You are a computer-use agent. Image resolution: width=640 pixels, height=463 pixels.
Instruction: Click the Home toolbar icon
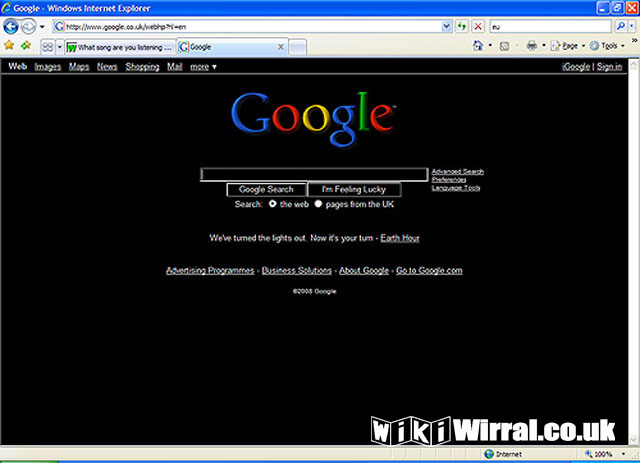point(478,45)
